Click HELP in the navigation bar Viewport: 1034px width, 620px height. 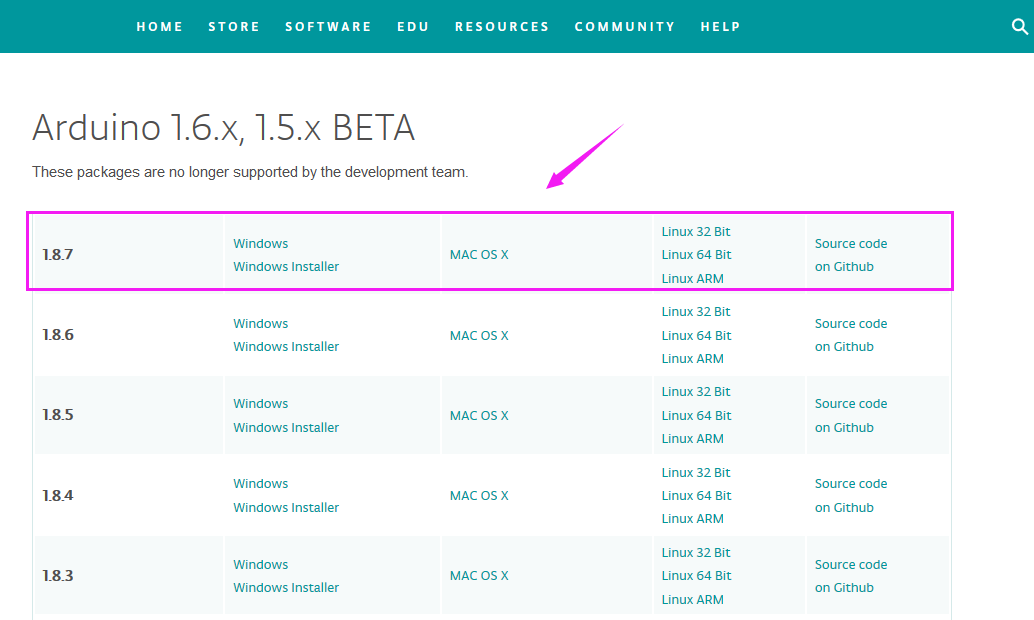[721, 26]
